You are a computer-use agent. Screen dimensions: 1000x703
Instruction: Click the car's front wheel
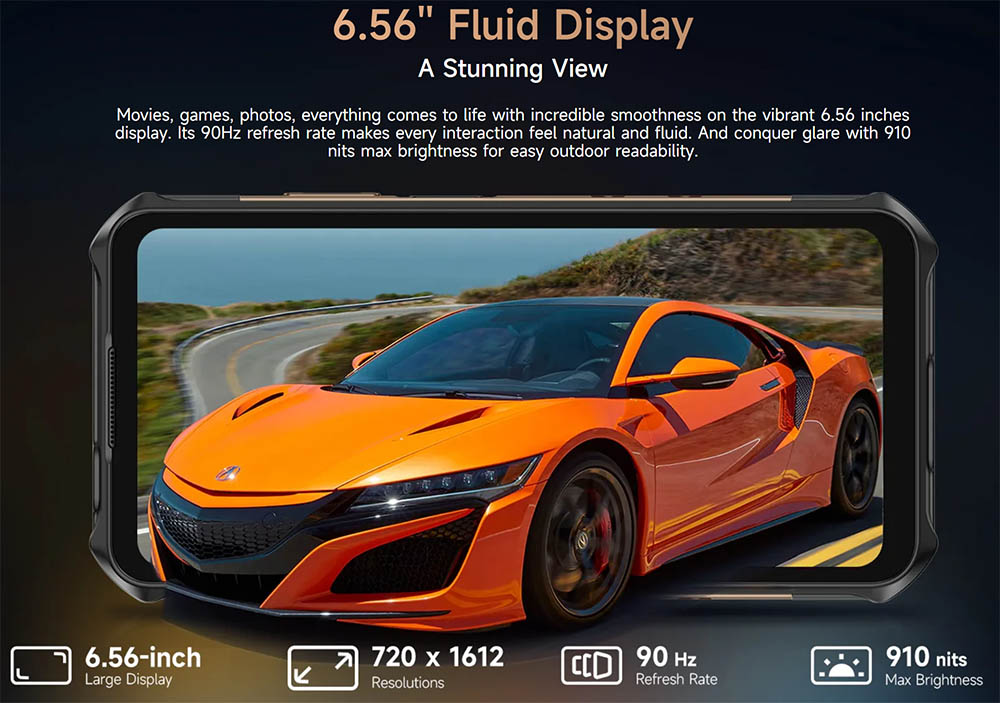pos(582,539)
